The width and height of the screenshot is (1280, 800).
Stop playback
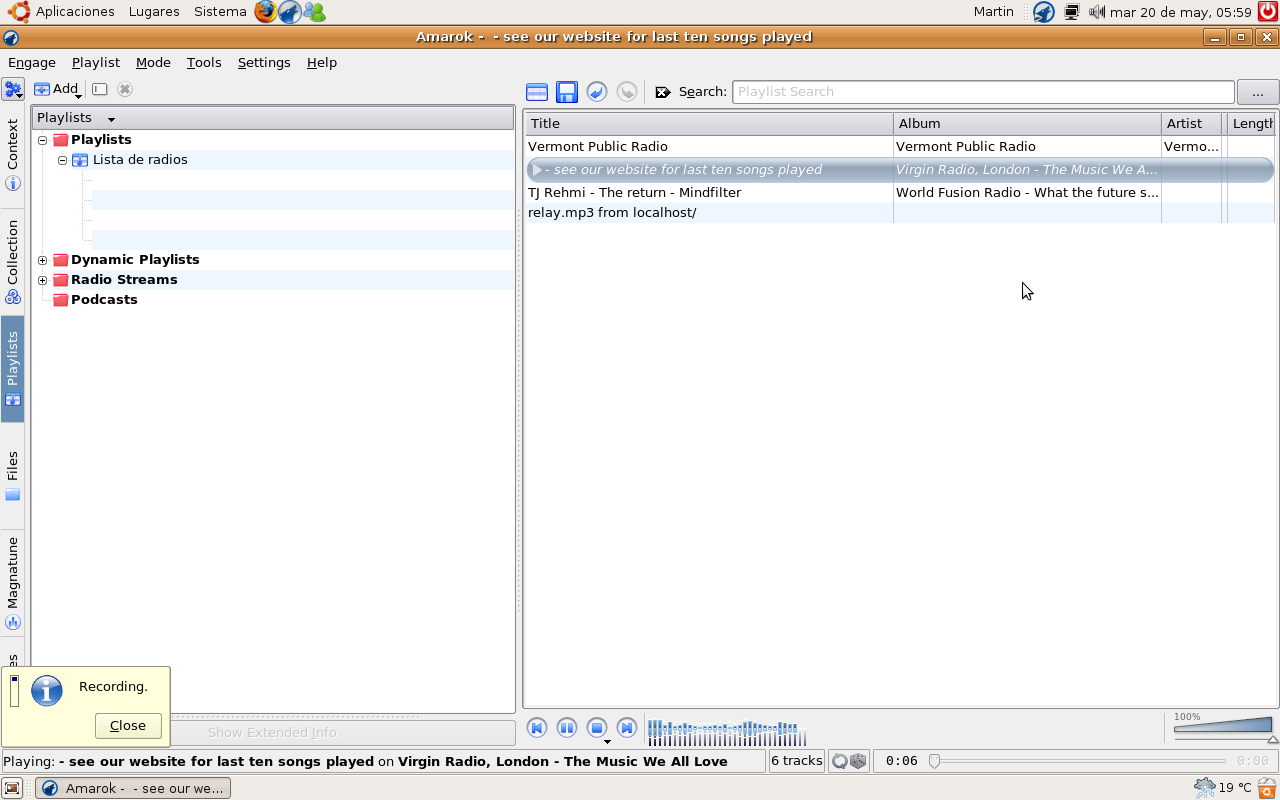pos(596,728)
